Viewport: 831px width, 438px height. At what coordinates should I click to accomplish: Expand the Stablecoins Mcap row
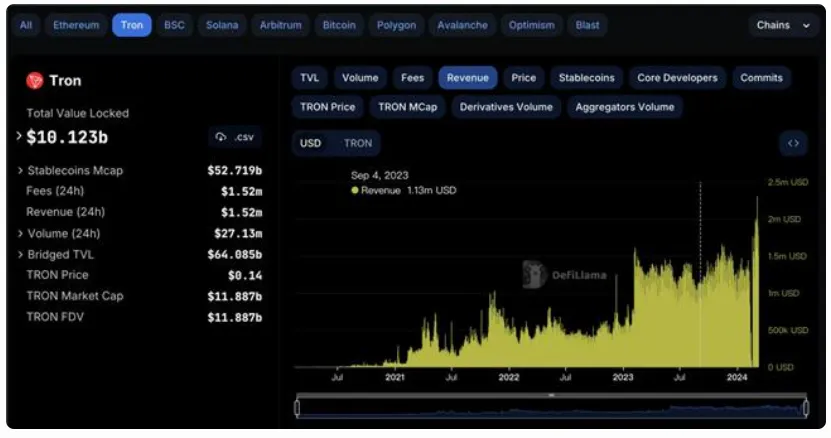pos(20,170)
